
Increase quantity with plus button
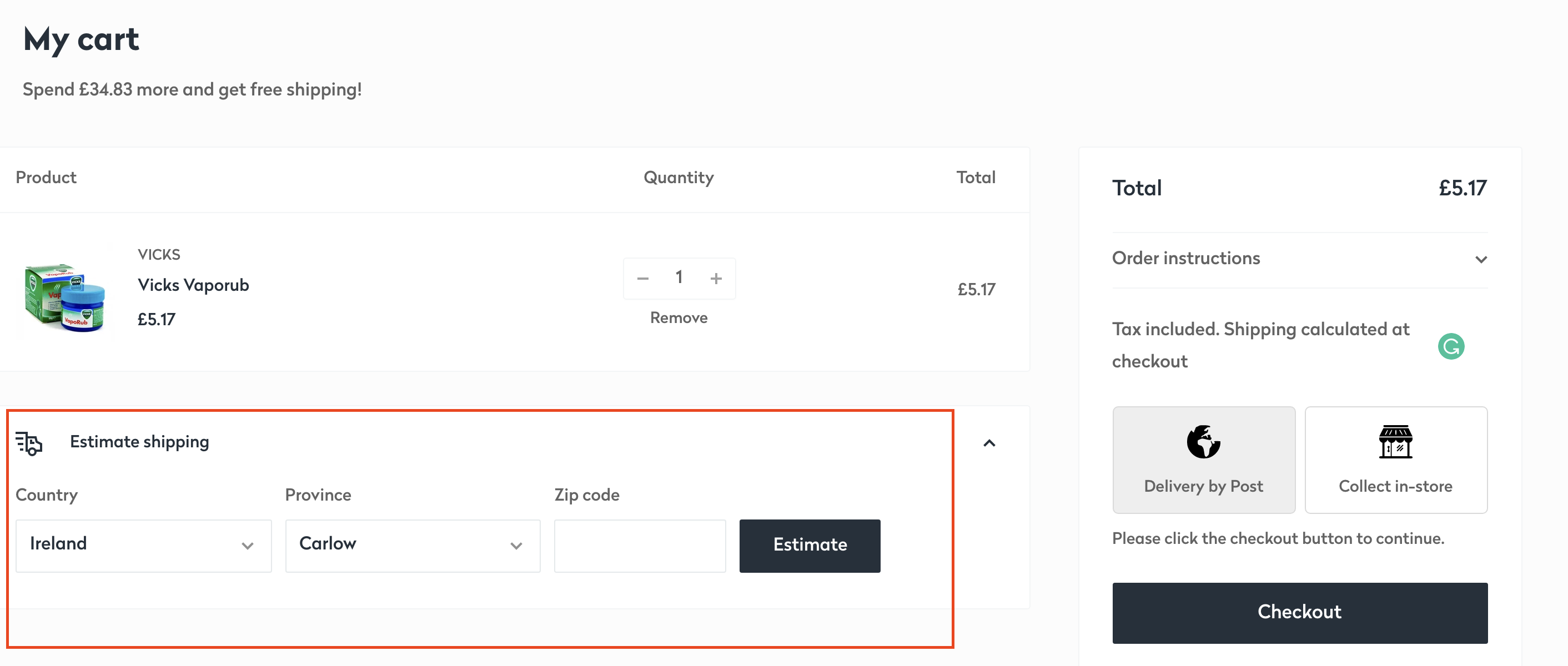tap(716, 279)
